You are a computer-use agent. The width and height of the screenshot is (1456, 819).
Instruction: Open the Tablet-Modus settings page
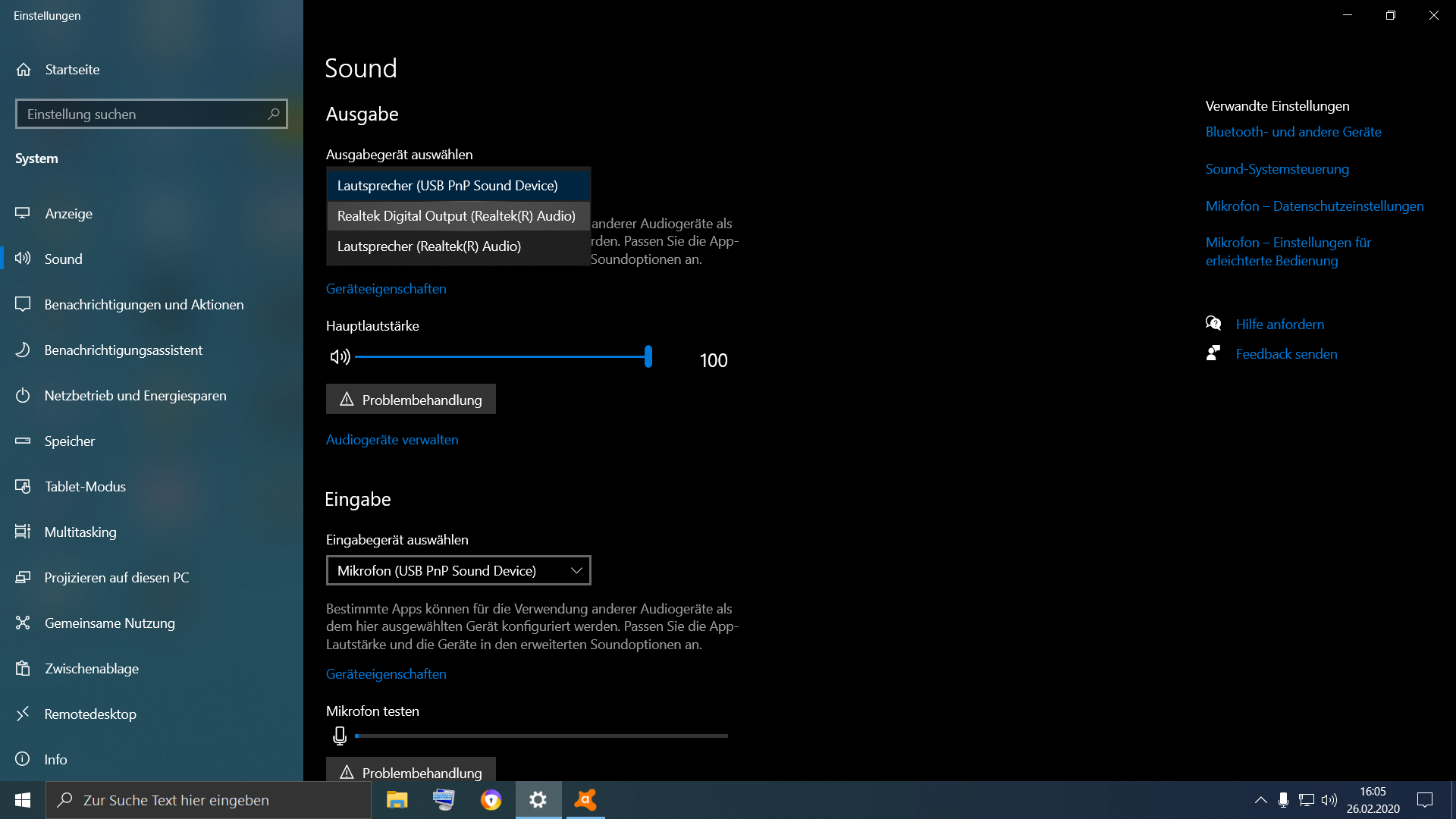[x=85, y=487]
